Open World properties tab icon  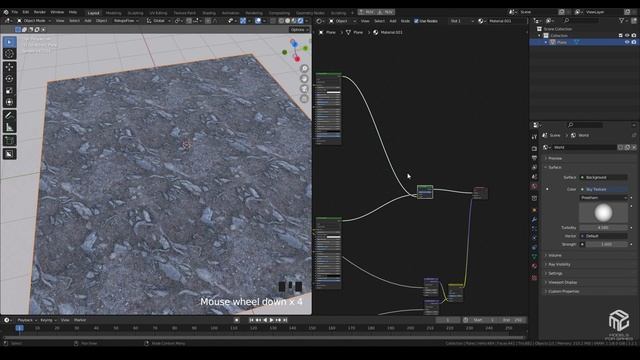pyautogui.click(x=534, y=187)
